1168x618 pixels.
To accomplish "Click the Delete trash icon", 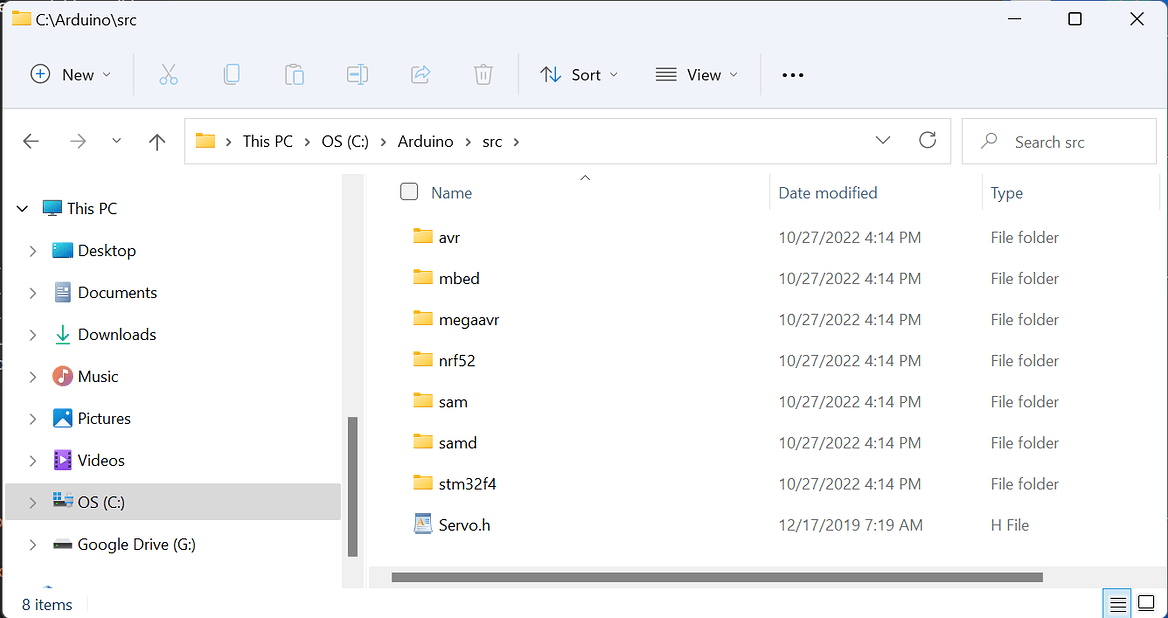I will pyautogui.click(x=483, y=75).
